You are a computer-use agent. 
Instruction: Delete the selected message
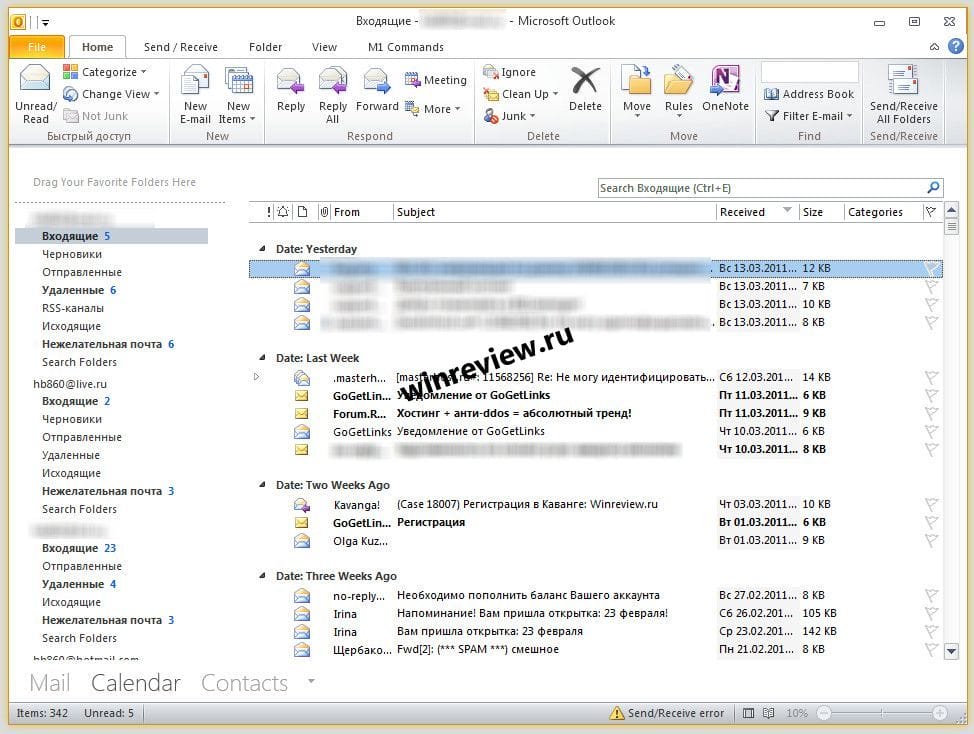(585, 91)
